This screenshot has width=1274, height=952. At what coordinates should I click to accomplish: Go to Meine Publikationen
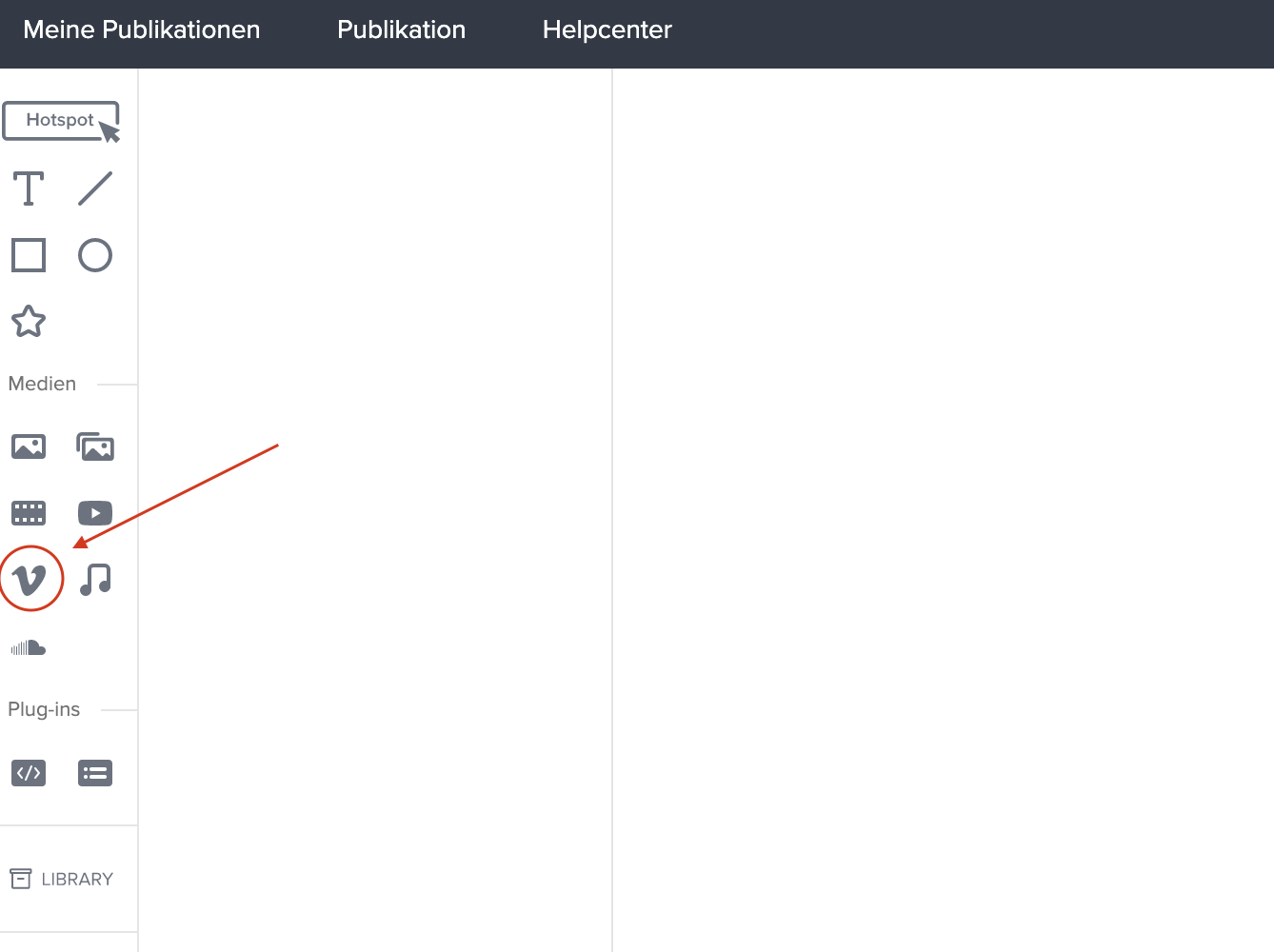141,30
